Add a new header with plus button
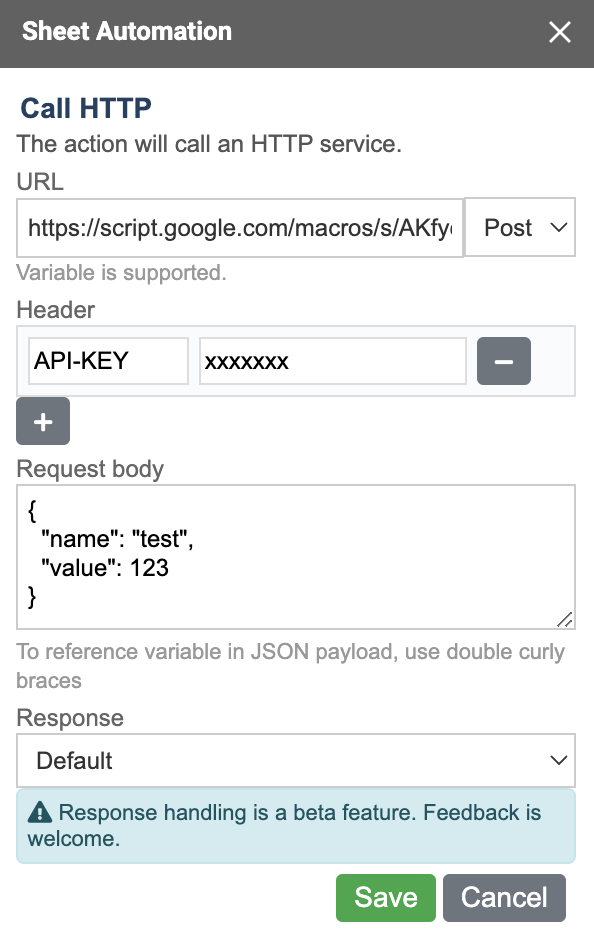This screenshot has width=594, height=932. (43, 421)
